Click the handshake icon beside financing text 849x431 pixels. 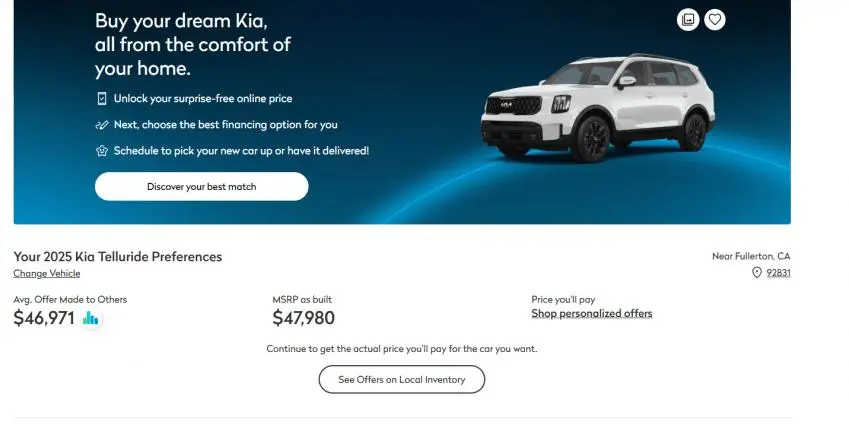(x=101, y=125)
